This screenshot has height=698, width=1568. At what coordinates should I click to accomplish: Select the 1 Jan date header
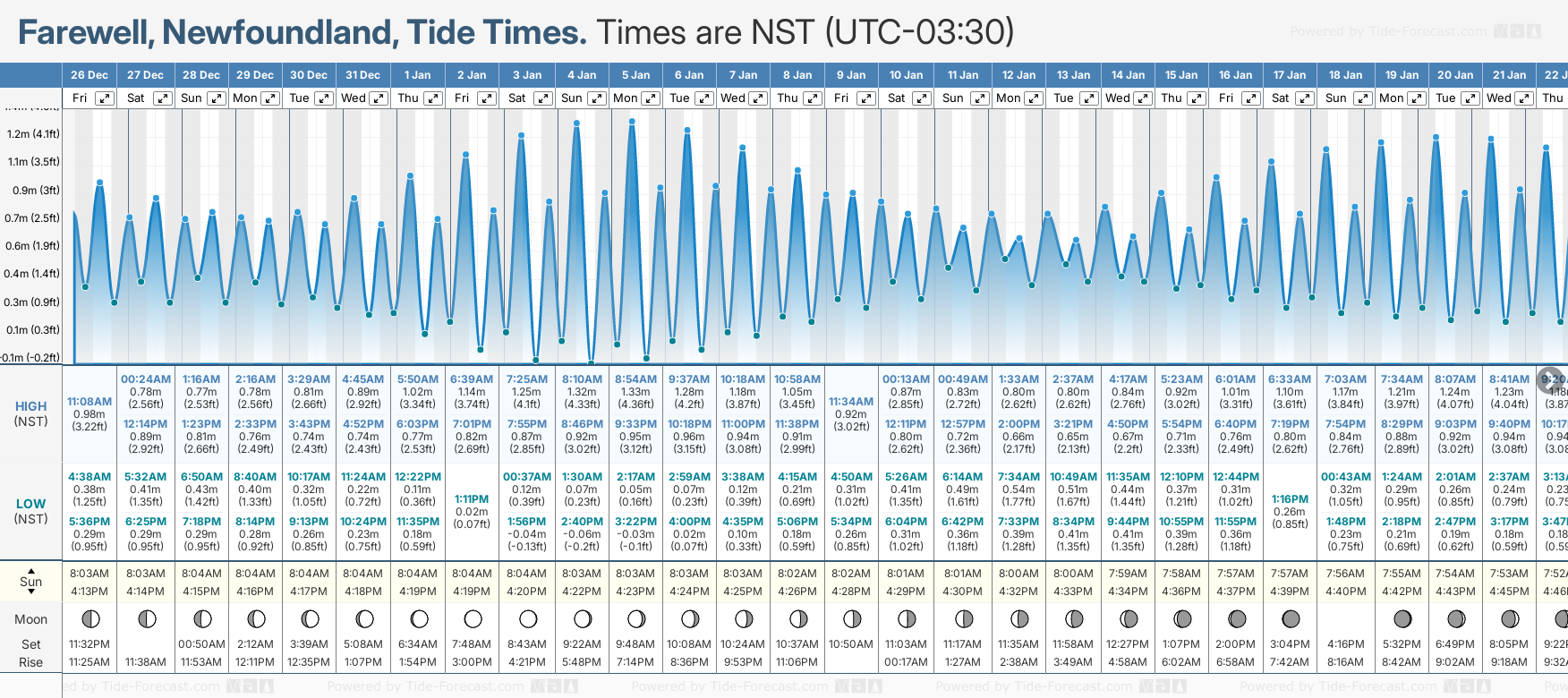[417, 75]
